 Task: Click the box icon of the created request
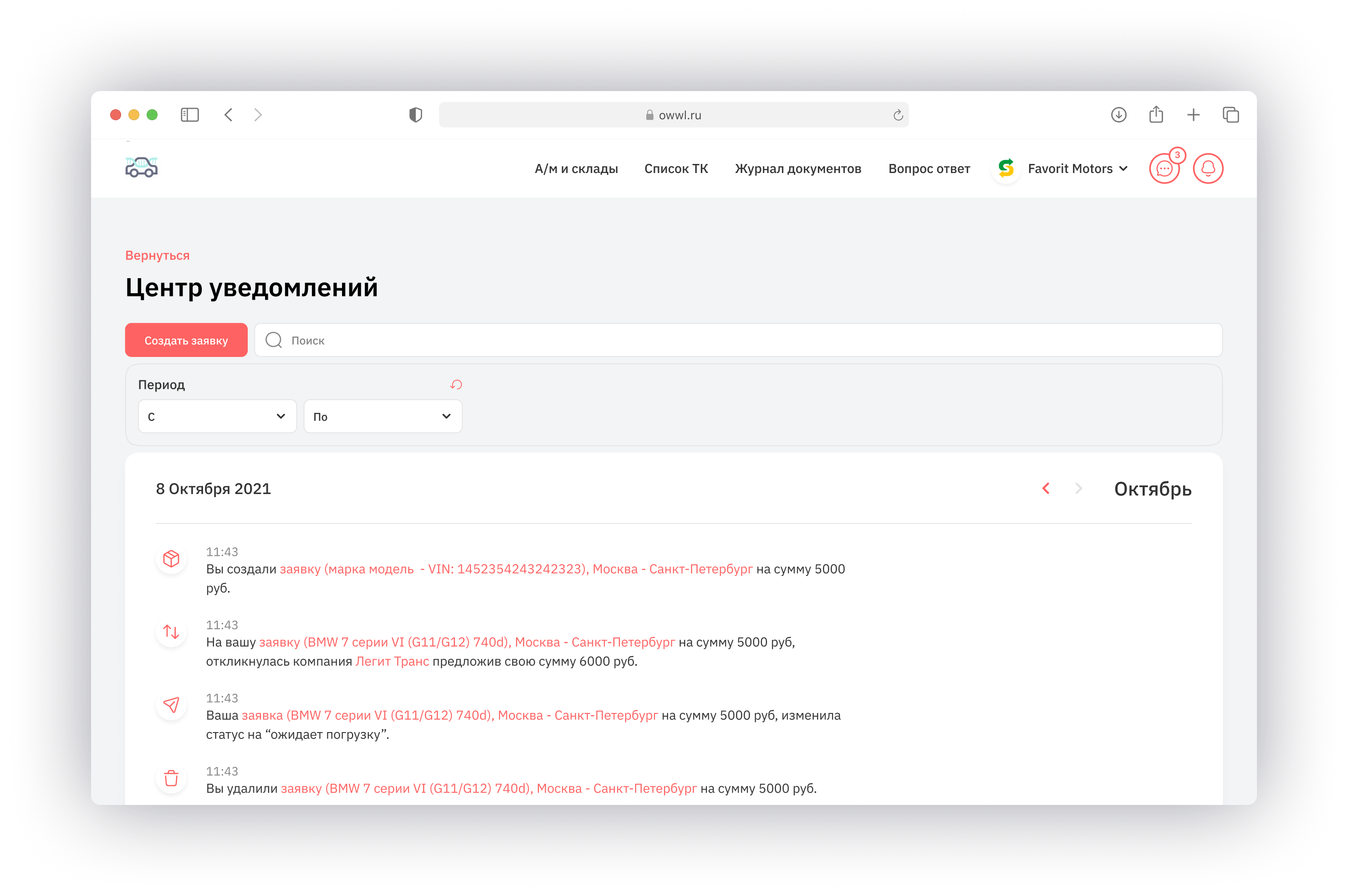[171, 559]
